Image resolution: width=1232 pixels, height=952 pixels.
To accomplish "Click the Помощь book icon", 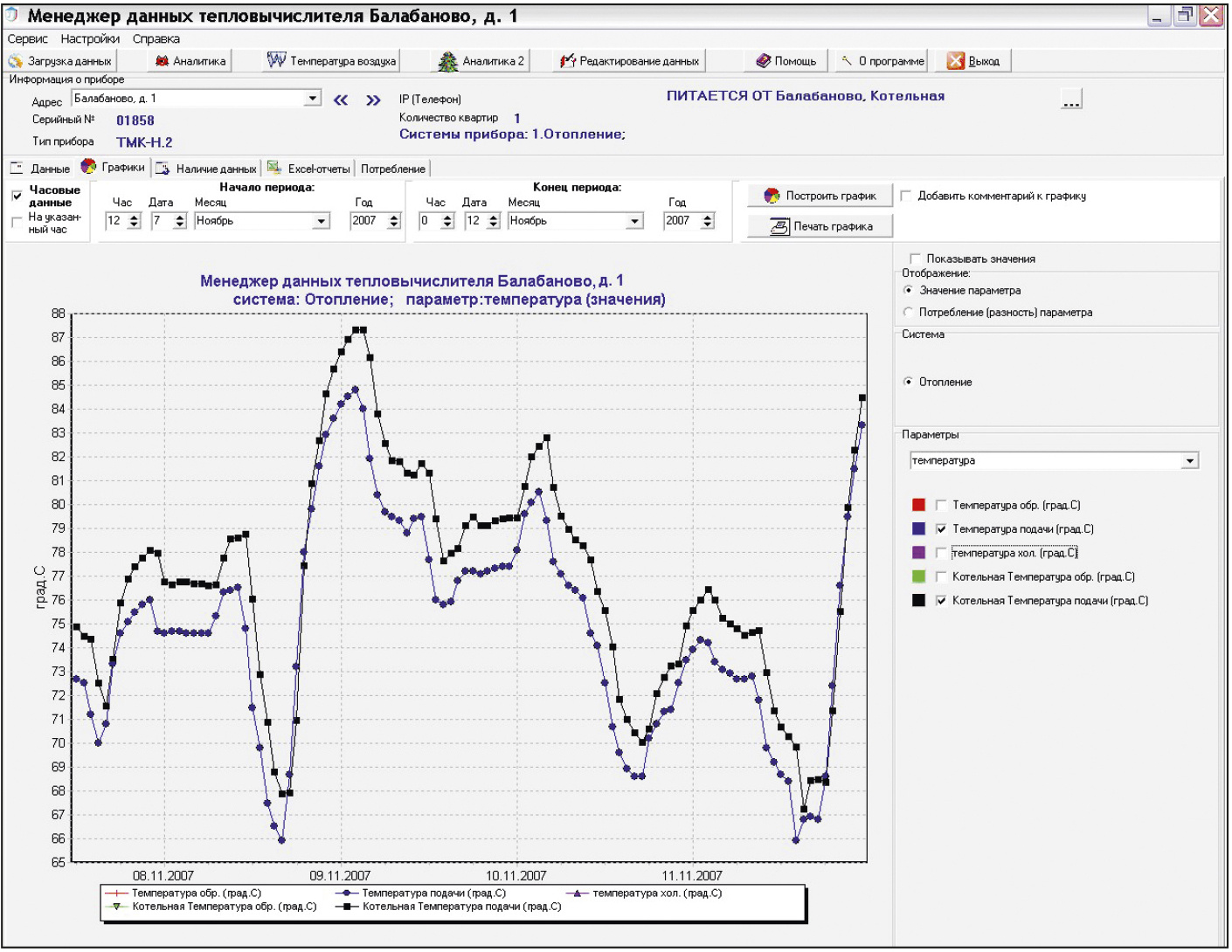I will (x=765, y=61).
